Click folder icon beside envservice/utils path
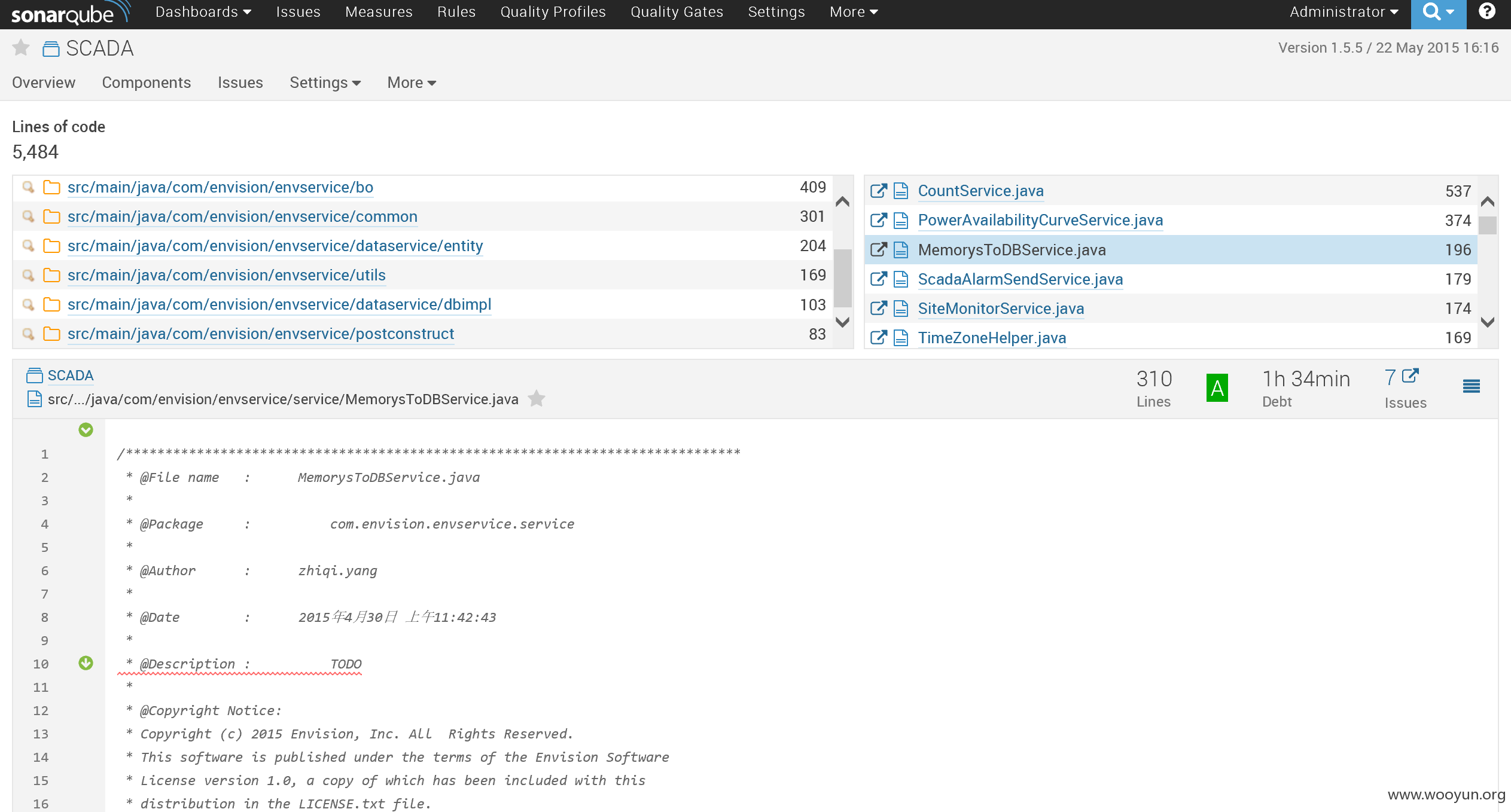This screenshot has width=1511, height=812. click(x=52, y=275)
